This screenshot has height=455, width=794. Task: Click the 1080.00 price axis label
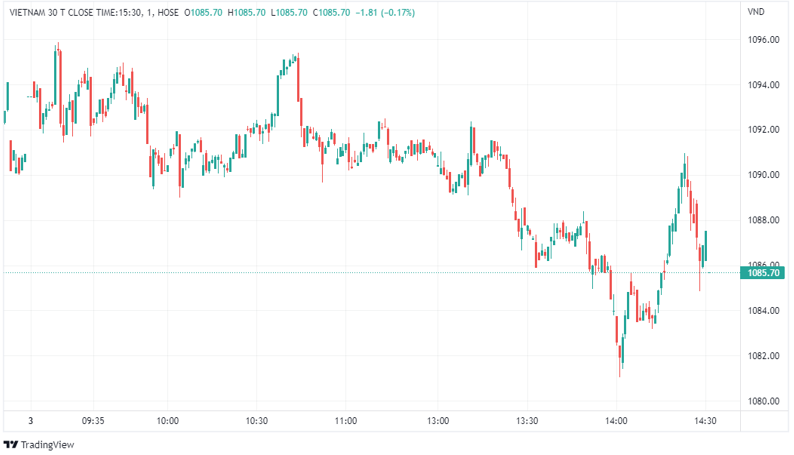[x=763, y=401]
